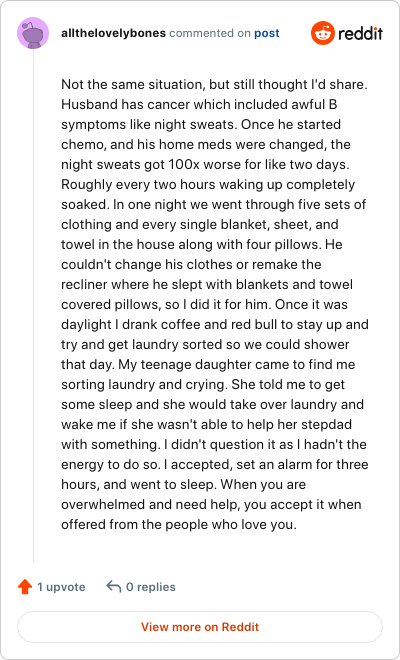Click the line starting "overwhelmed and need help"
Screen dimensions: 400x660
coord(211,504)
